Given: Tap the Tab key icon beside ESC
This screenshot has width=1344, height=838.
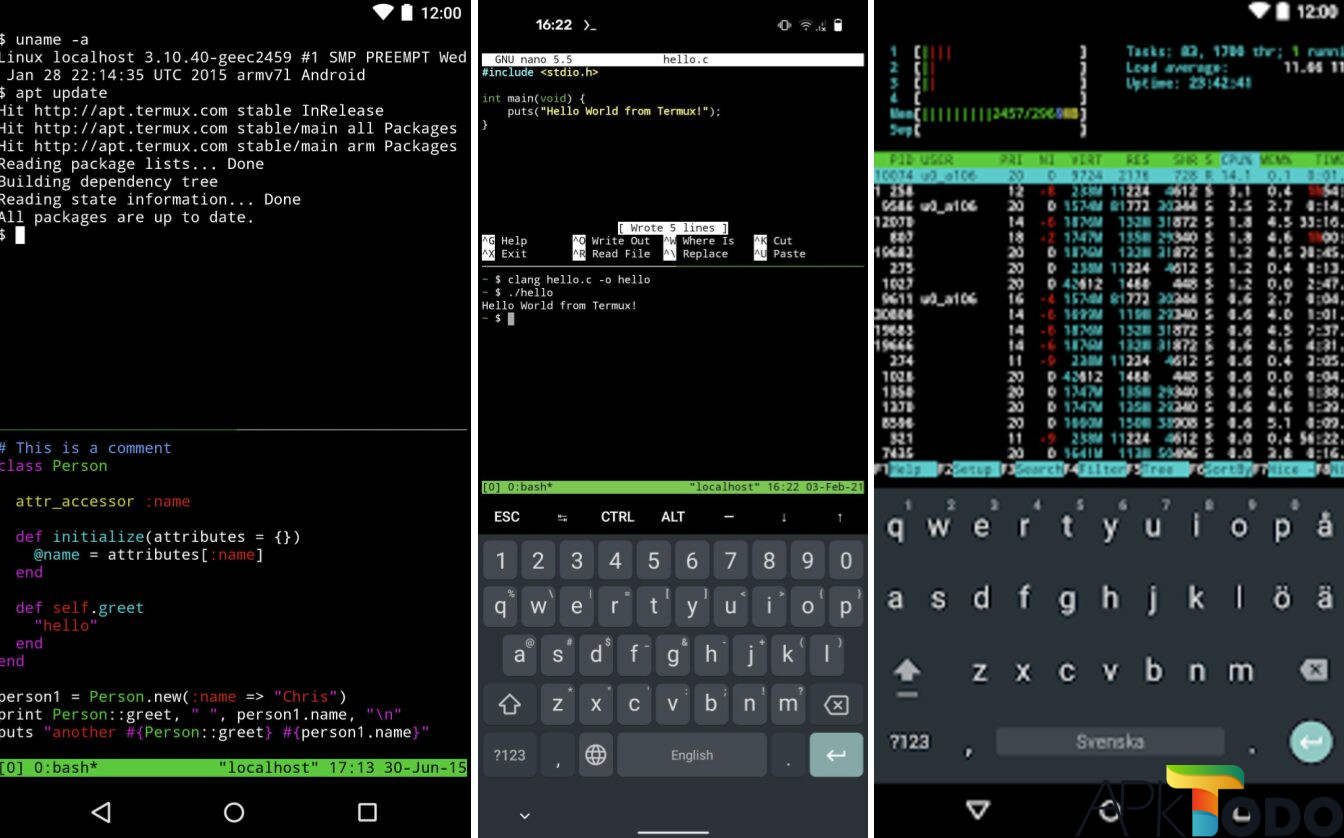Looking at the screenshot, I should pos(562,517).
